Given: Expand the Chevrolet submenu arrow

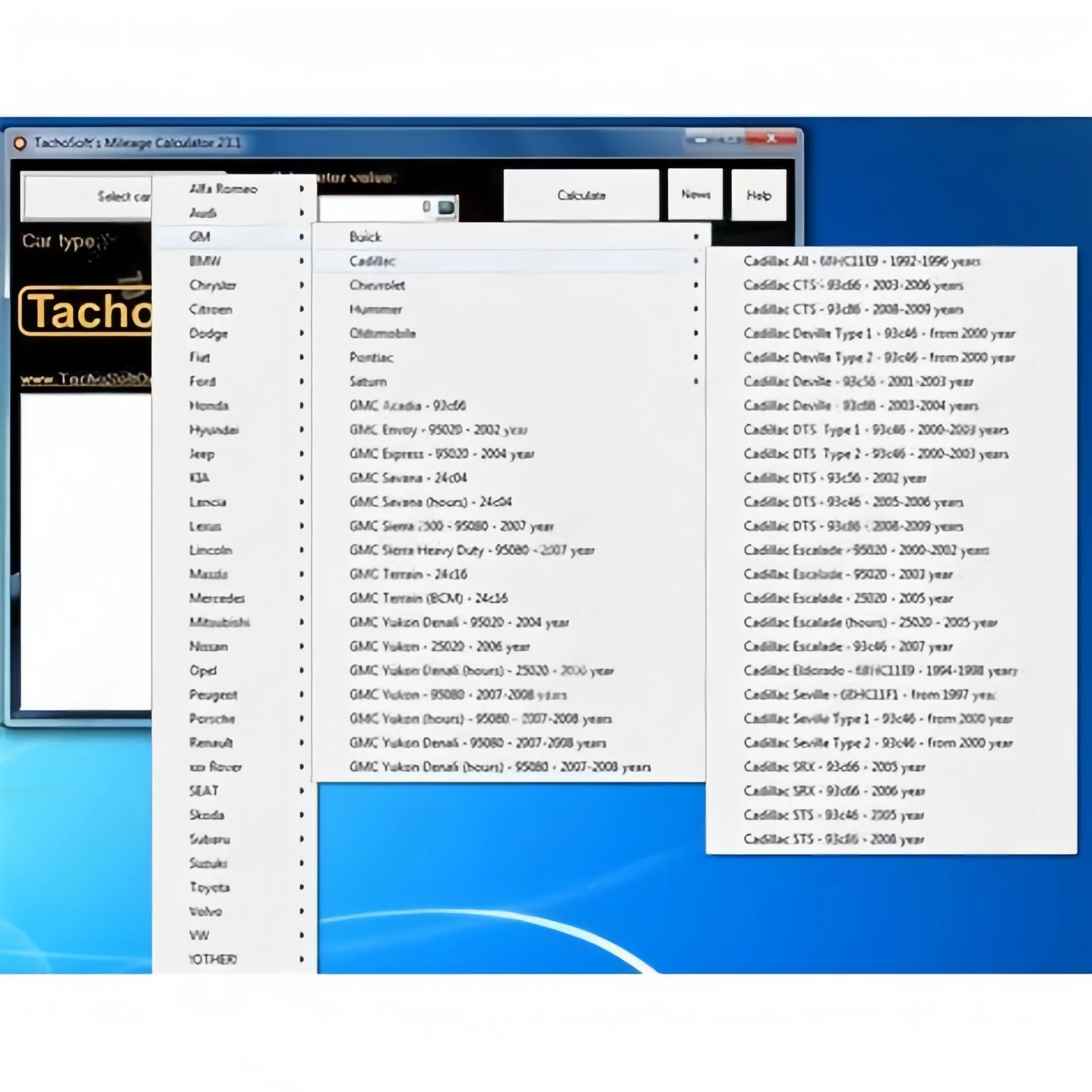Looking at the screenshot, I should pyautogui.click(x=696, y=285).
